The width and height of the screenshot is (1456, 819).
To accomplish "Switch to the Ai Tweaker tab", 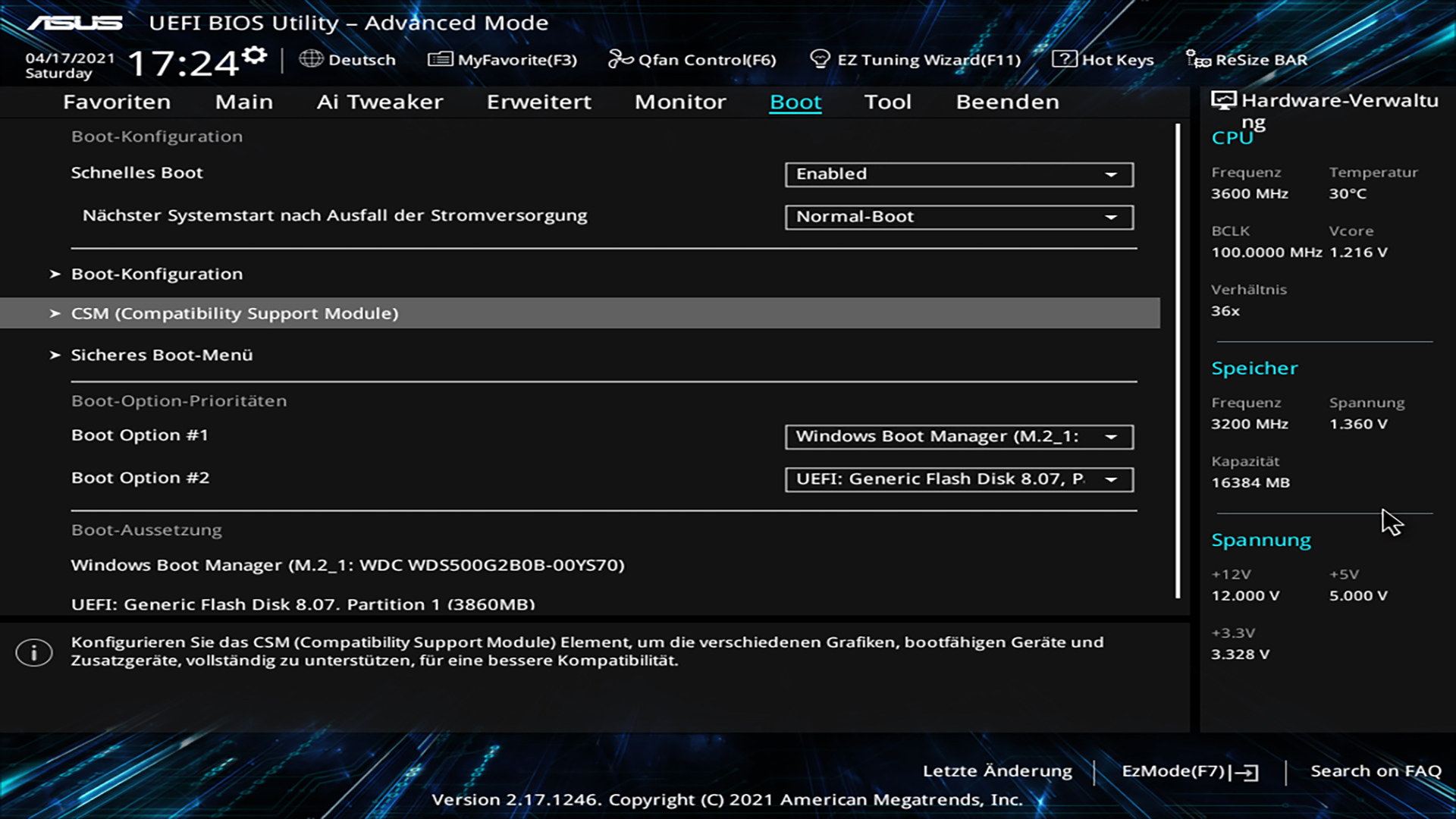I will [379, 102].
